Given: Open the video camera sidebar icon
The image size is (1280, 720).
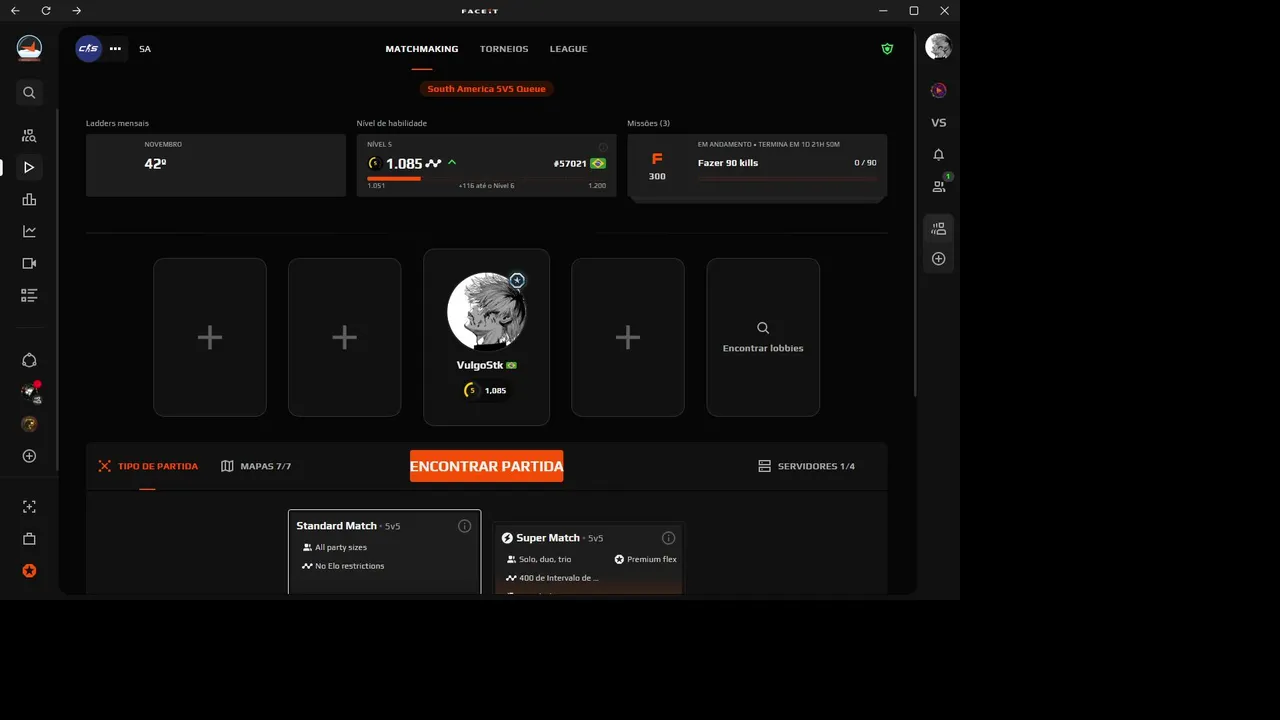Looking at the screenshot, I should (29, 263).
